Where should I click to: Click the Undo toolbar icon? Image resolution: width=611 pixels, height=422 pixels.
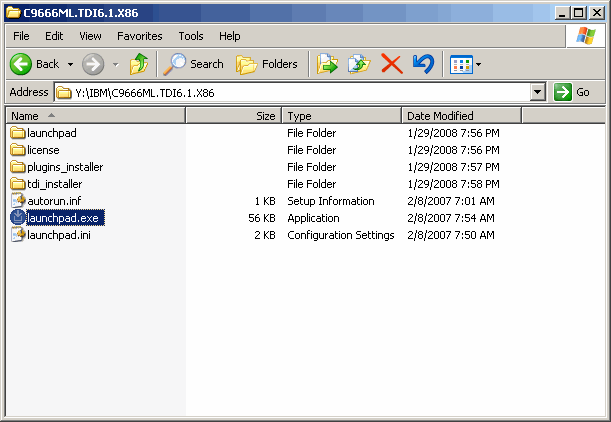click(x=423, y=64)
